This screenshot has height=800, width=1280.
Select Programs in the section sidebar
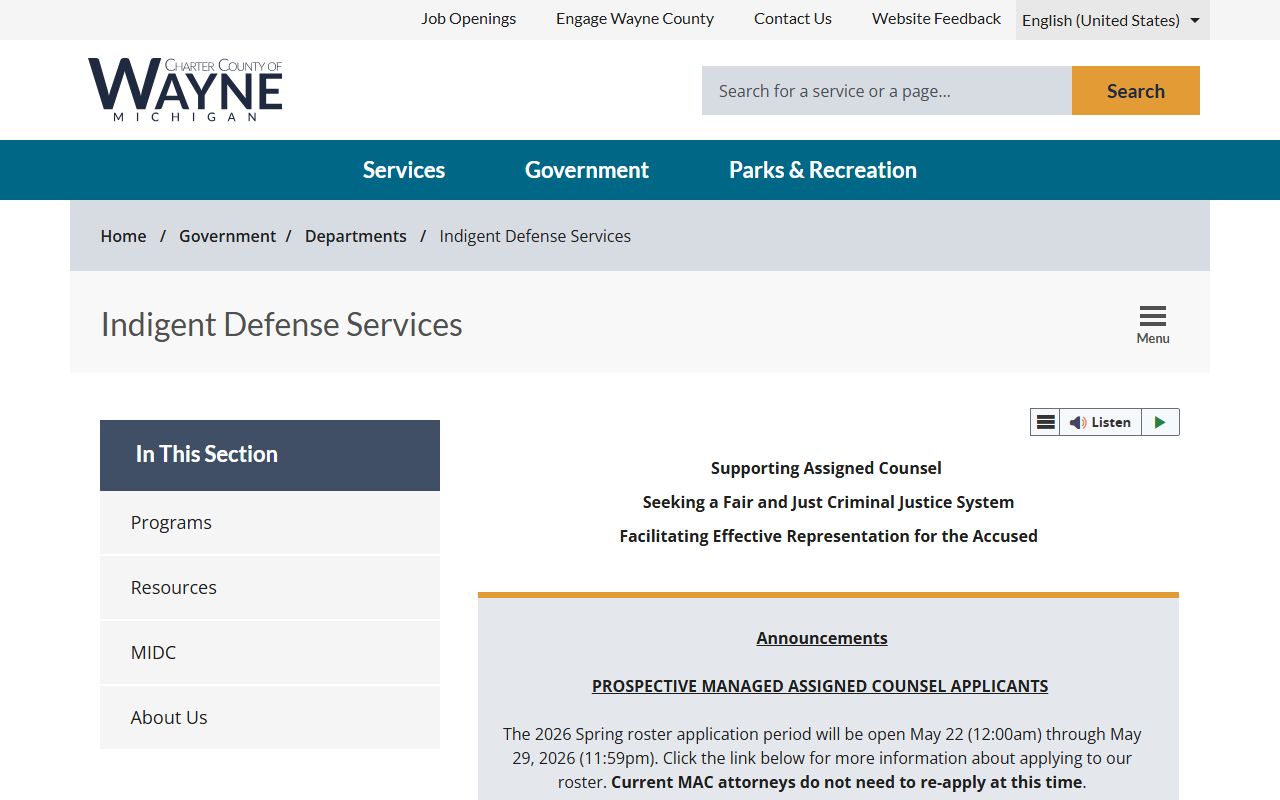pyautogui.click(x=270, y=523)
